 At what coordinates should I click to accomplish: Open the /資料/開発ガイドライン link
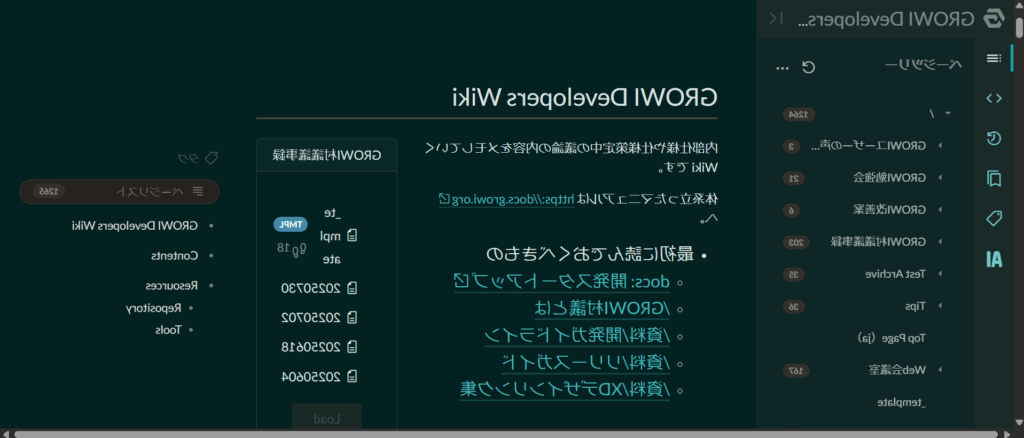pyautogui.click(x=577, y=336)
